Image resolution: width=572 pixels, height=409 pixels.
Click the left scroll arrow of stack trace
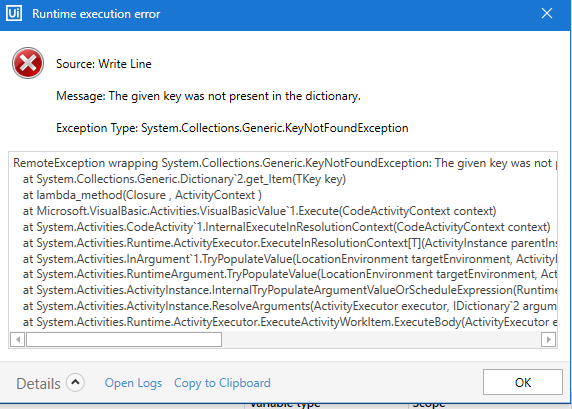click(17, 340)
